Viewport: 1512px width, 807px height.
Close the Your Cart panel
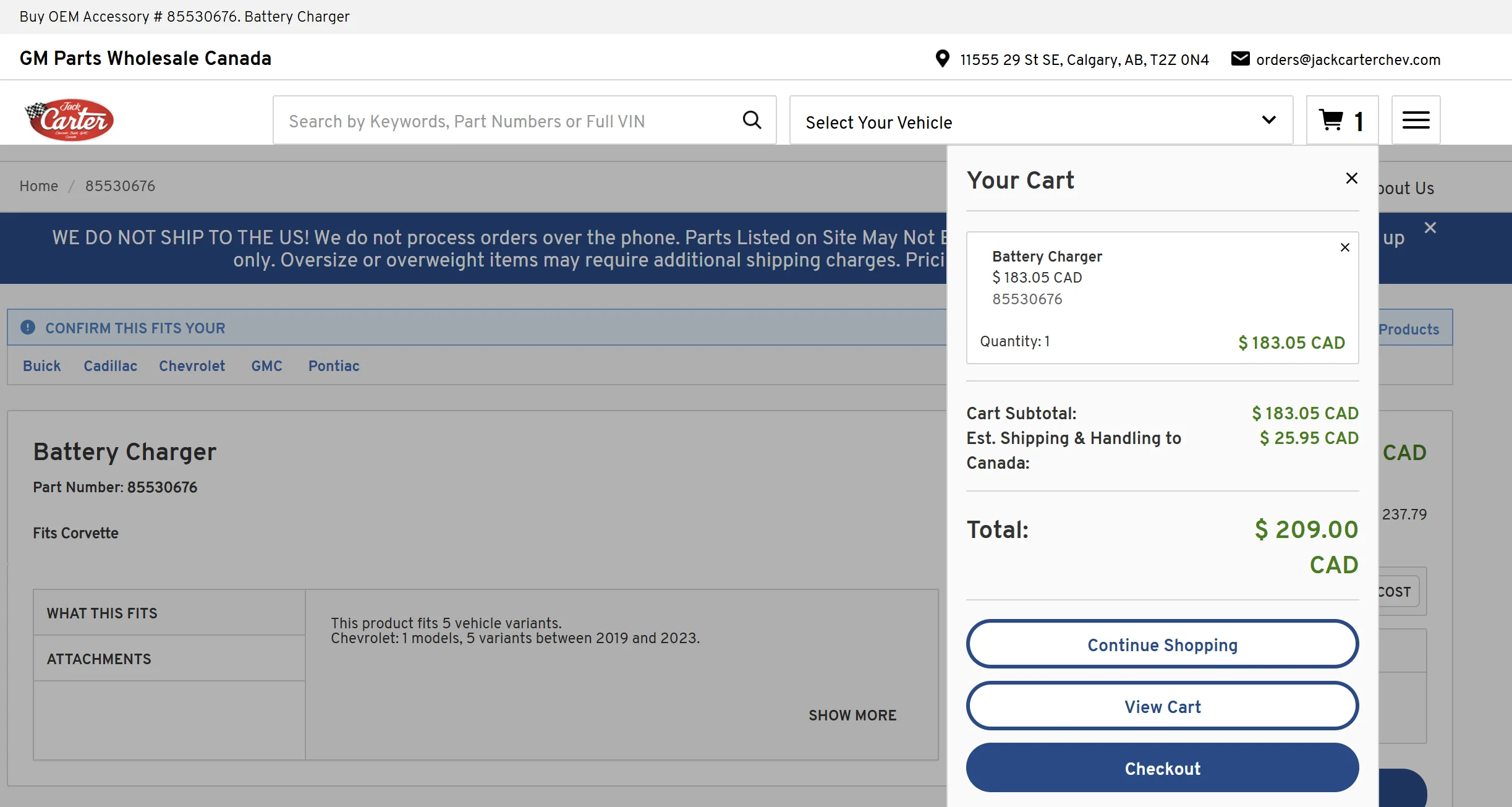click(x=1351, y=178)
